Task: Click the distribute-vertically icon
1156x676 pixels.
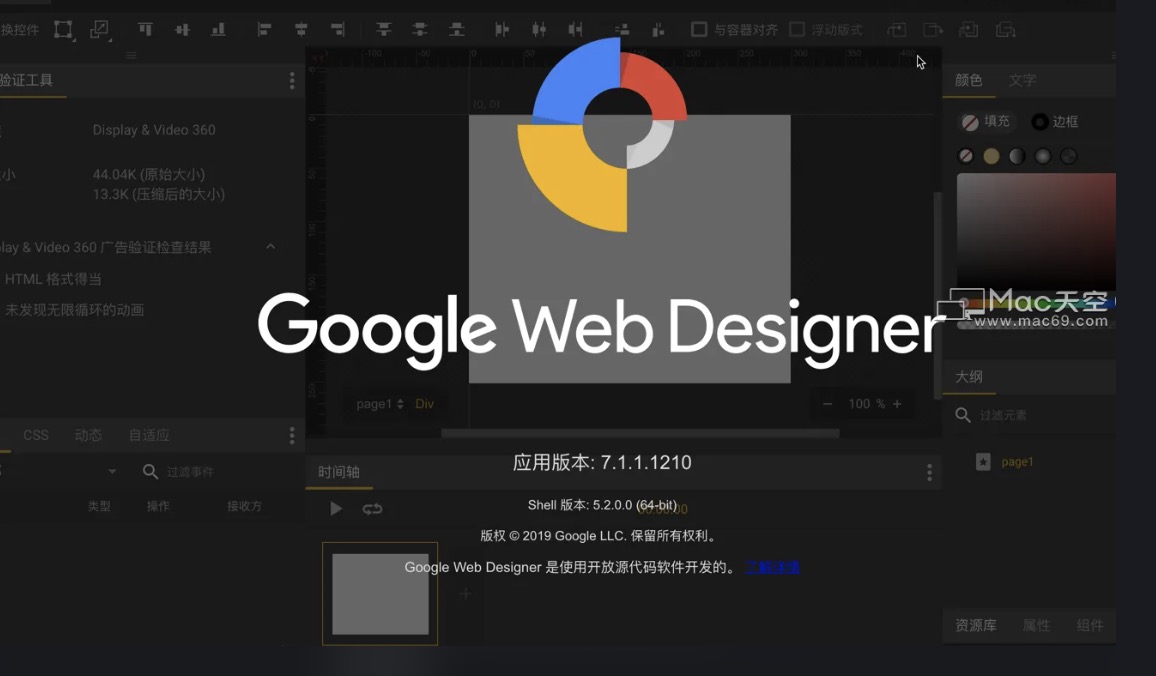Action: coord(621,30)
